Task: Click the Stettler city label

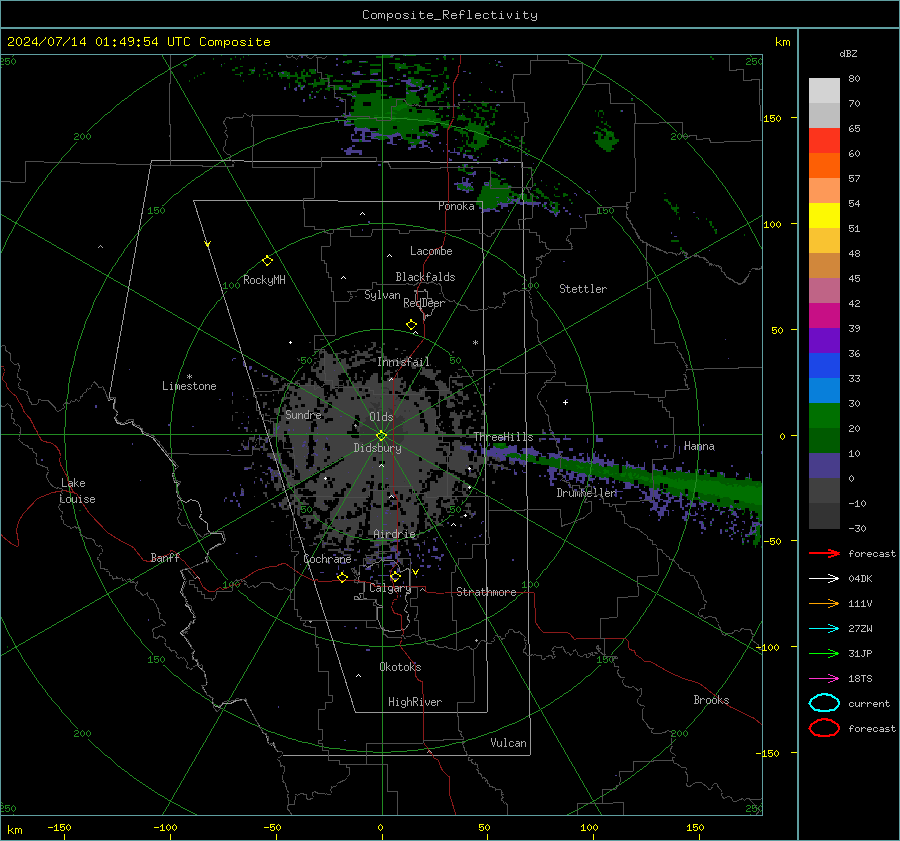Action: (x=583, y=289)
